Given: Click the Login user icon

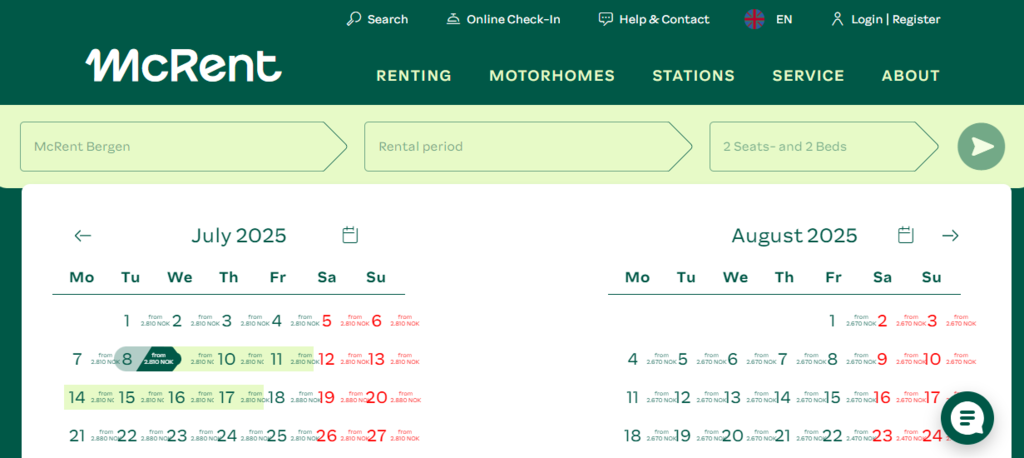Looking at the screenshot, I should tap(837, 19).
